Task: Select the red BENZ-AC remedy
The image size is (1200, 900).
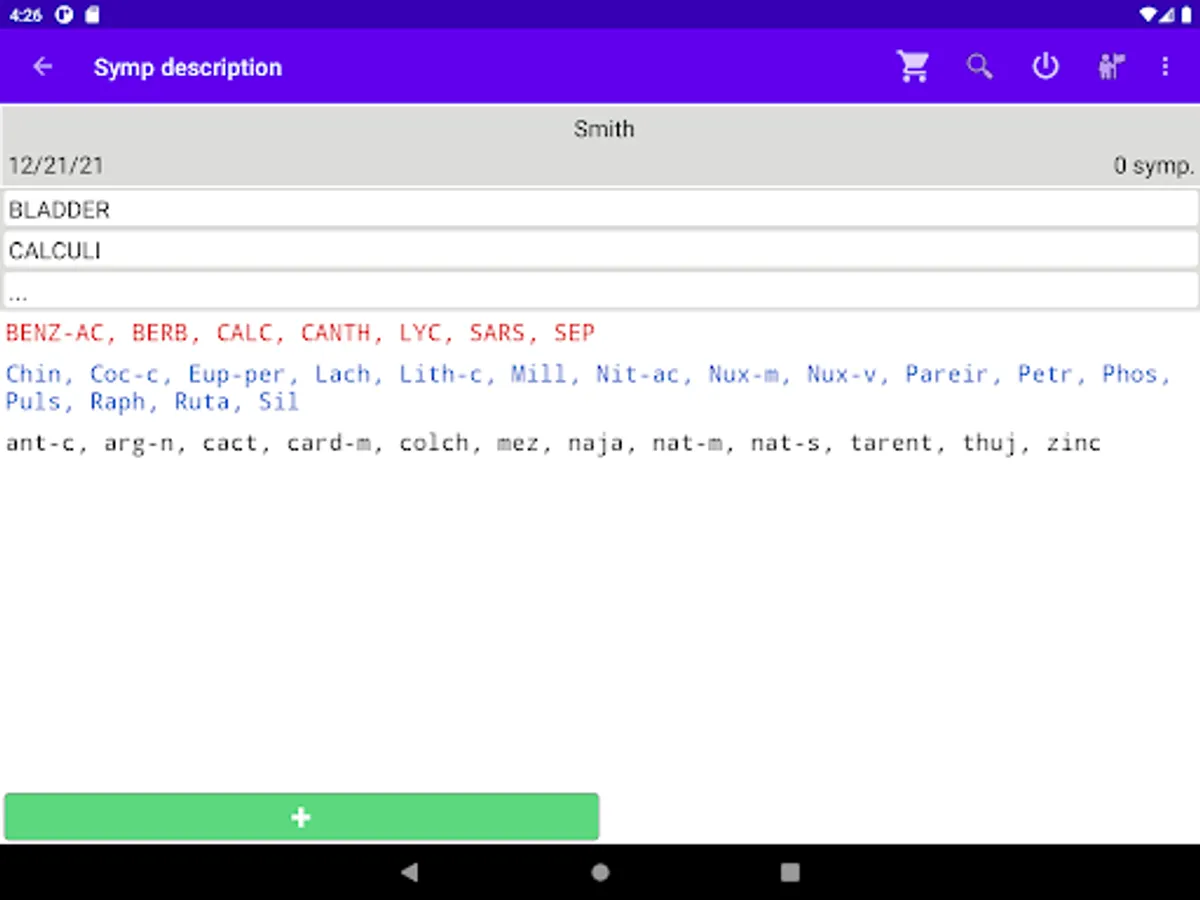Action: point(55,333)
